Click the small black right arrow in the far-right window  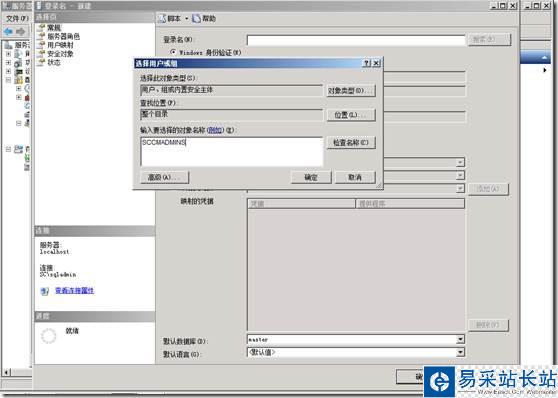coord(544,70)
